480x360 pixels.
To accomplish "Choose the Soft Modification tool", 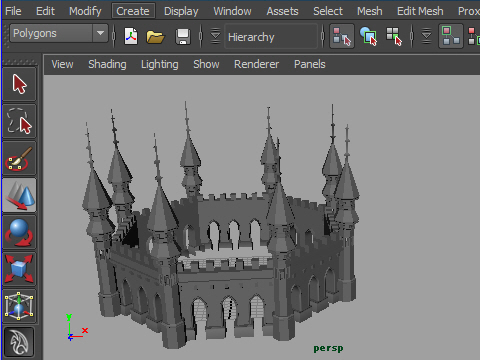I will click(19, 342).
